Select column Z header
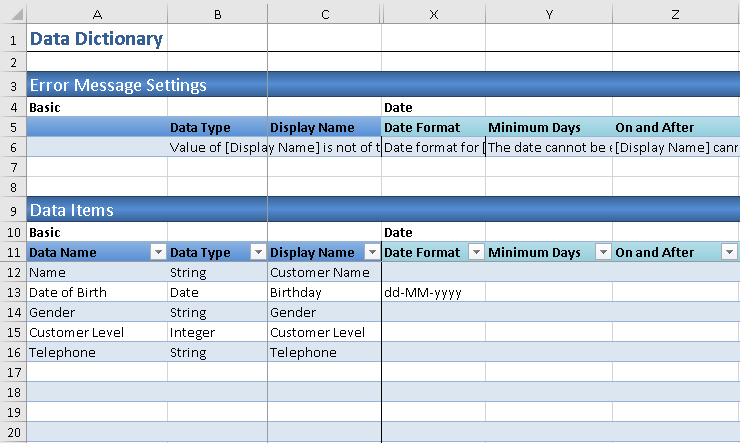 coord(676,14)
